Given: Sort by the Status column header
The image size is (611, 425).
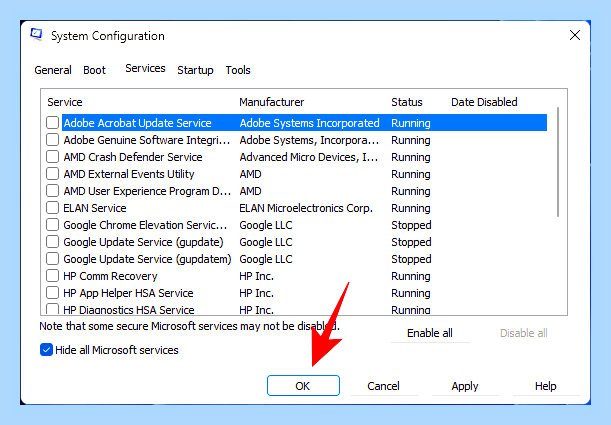Looking at the screenshot, I should tap(407, 102).
